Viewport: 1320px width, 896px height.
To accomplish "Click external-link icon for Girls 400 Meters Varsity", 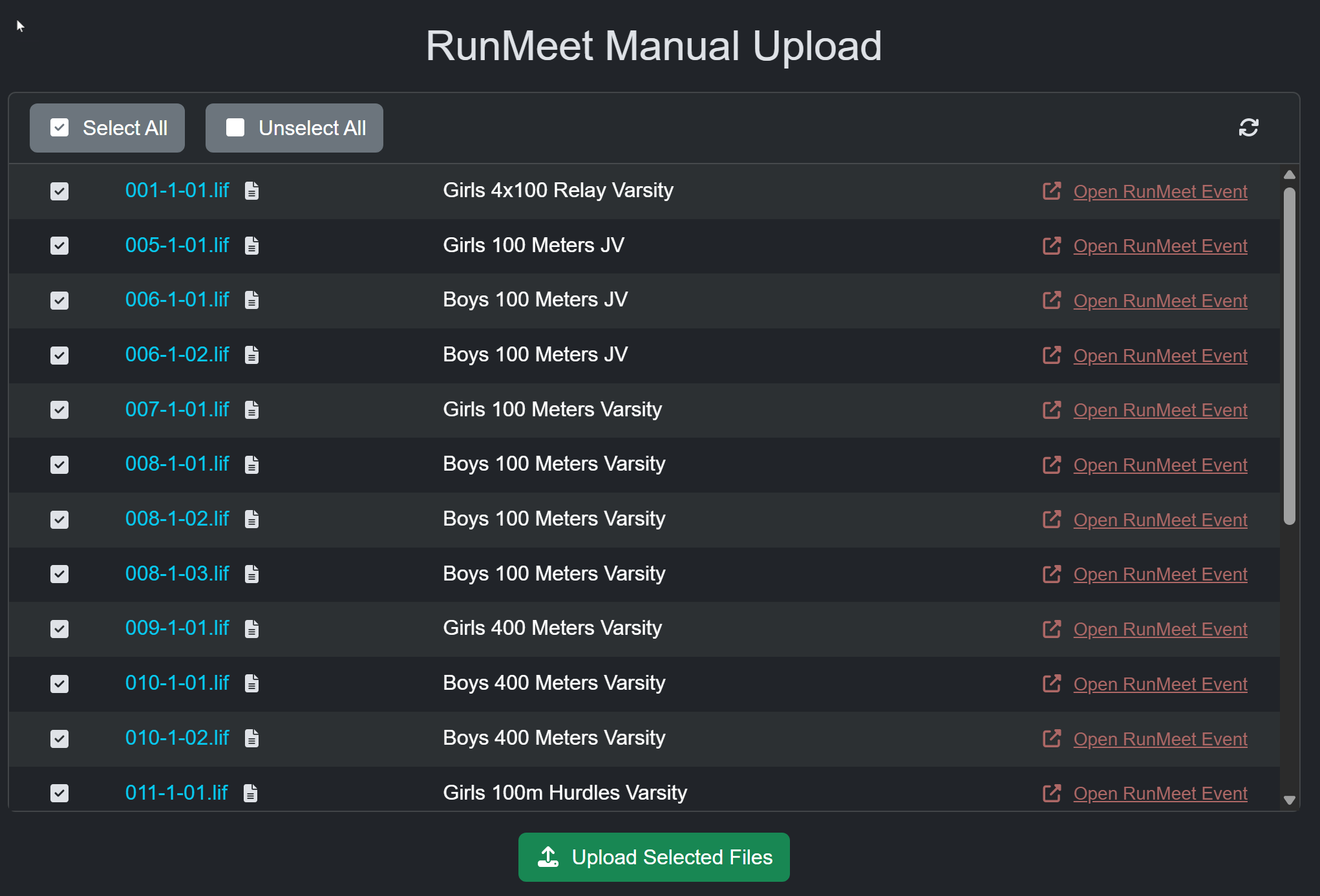I will 1051,629.
